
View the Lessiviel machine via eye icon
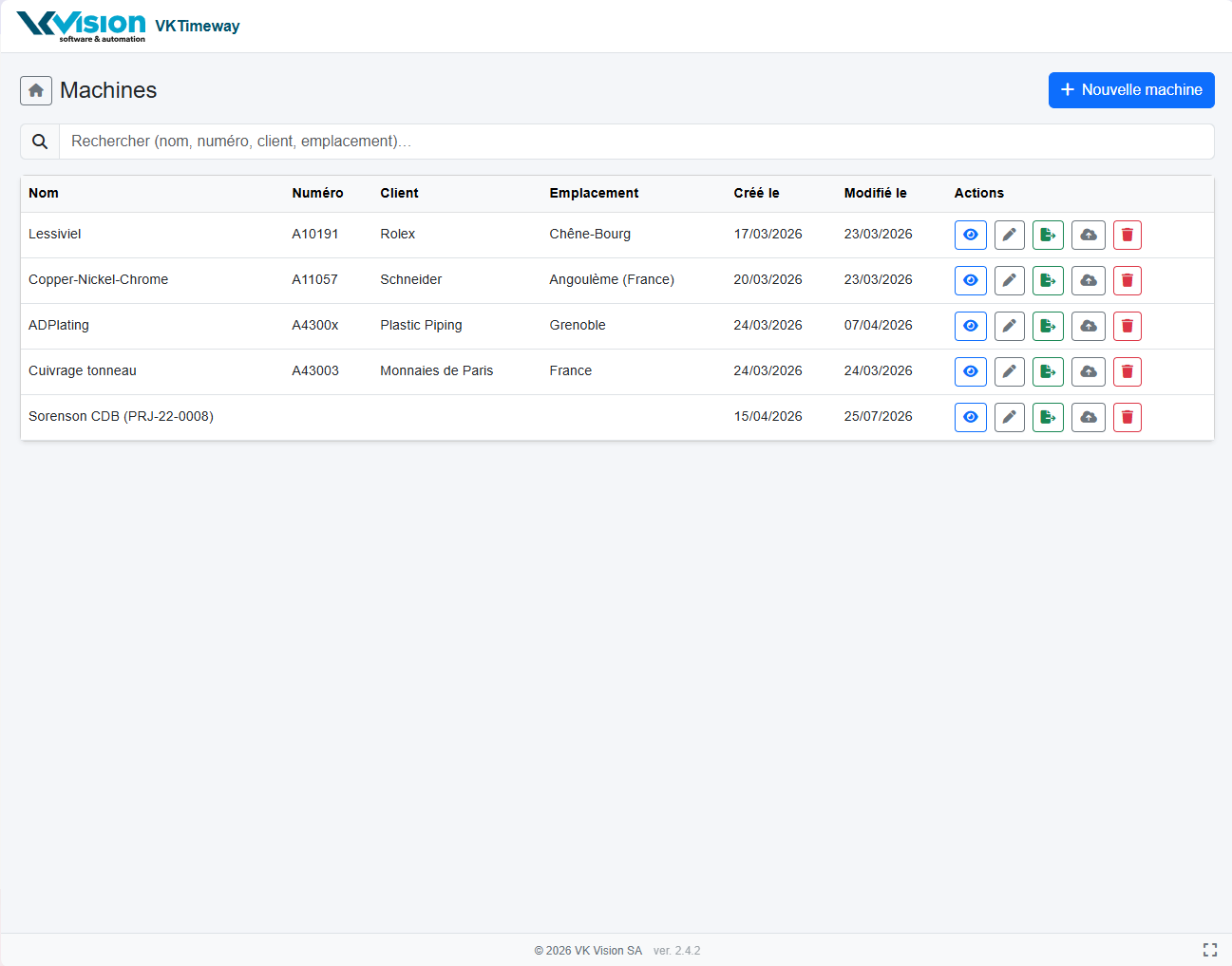[970, 235]
